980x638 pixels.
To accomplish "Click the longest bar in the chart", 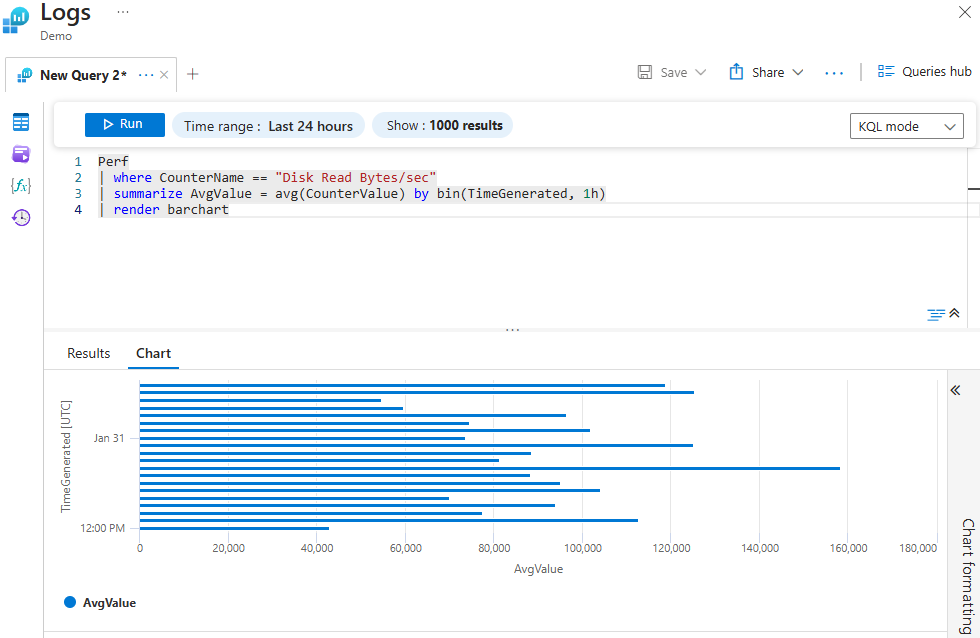I will (489, 468).
